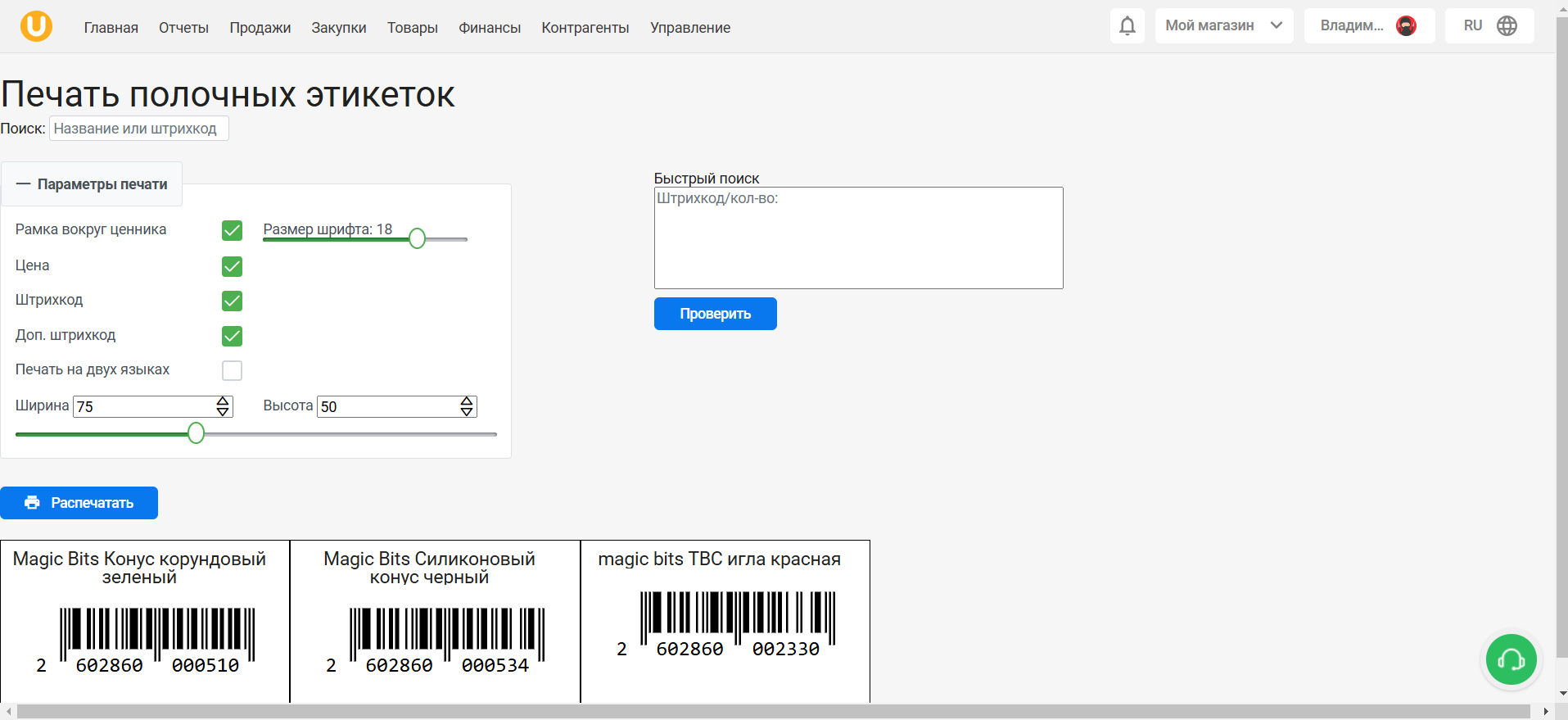Click barcode number 000510
The height and width of the screenshot is (720, 1568).
(206, 666)
